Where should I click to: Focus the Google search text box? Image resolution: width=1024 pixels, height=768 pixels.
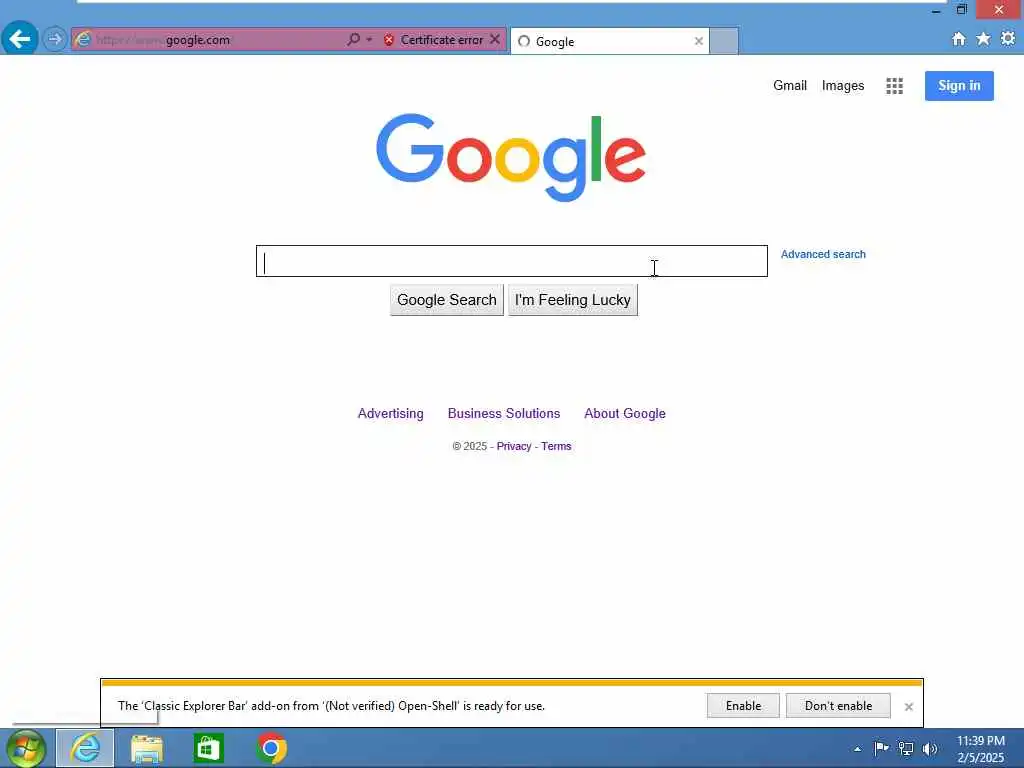pos(511,261)
